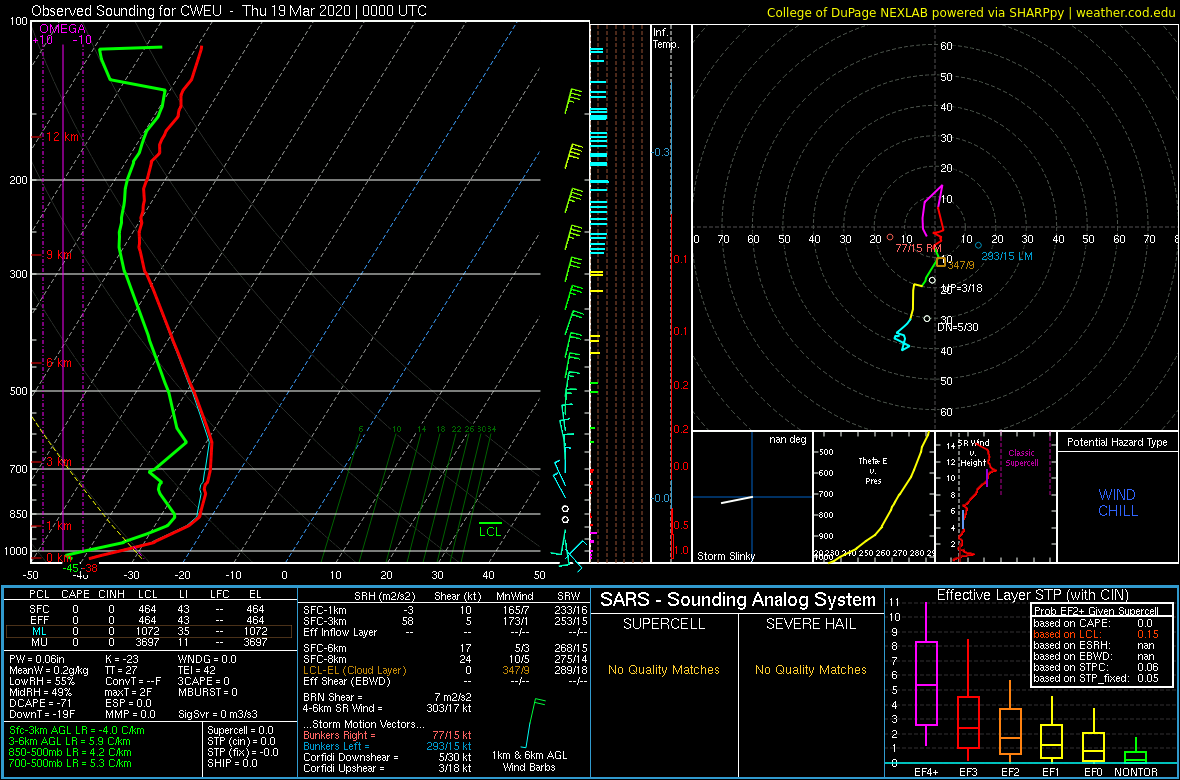Select the "STP (cin) = 0.0" value

pyautogui.click(x=244, y=742)
